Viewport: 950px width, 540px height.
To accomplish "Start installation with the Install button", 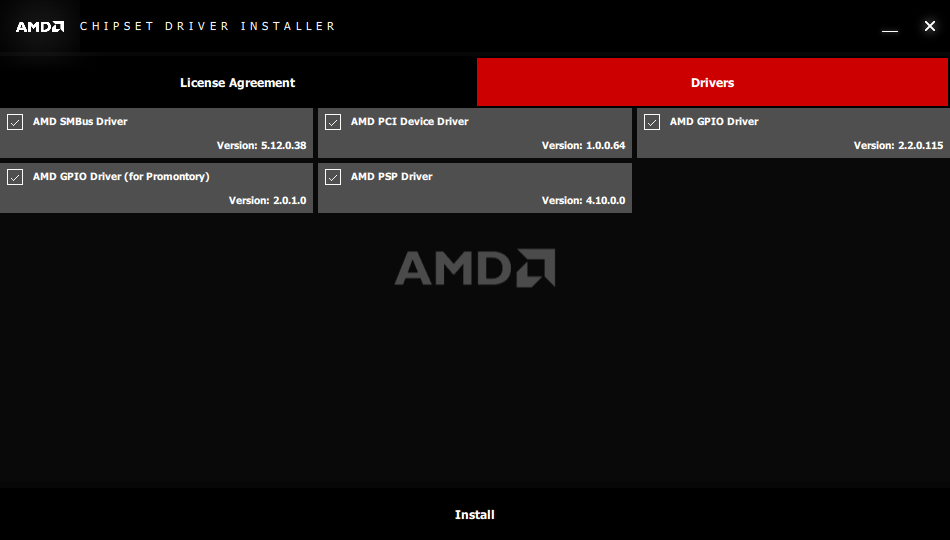I will (474, 515).
